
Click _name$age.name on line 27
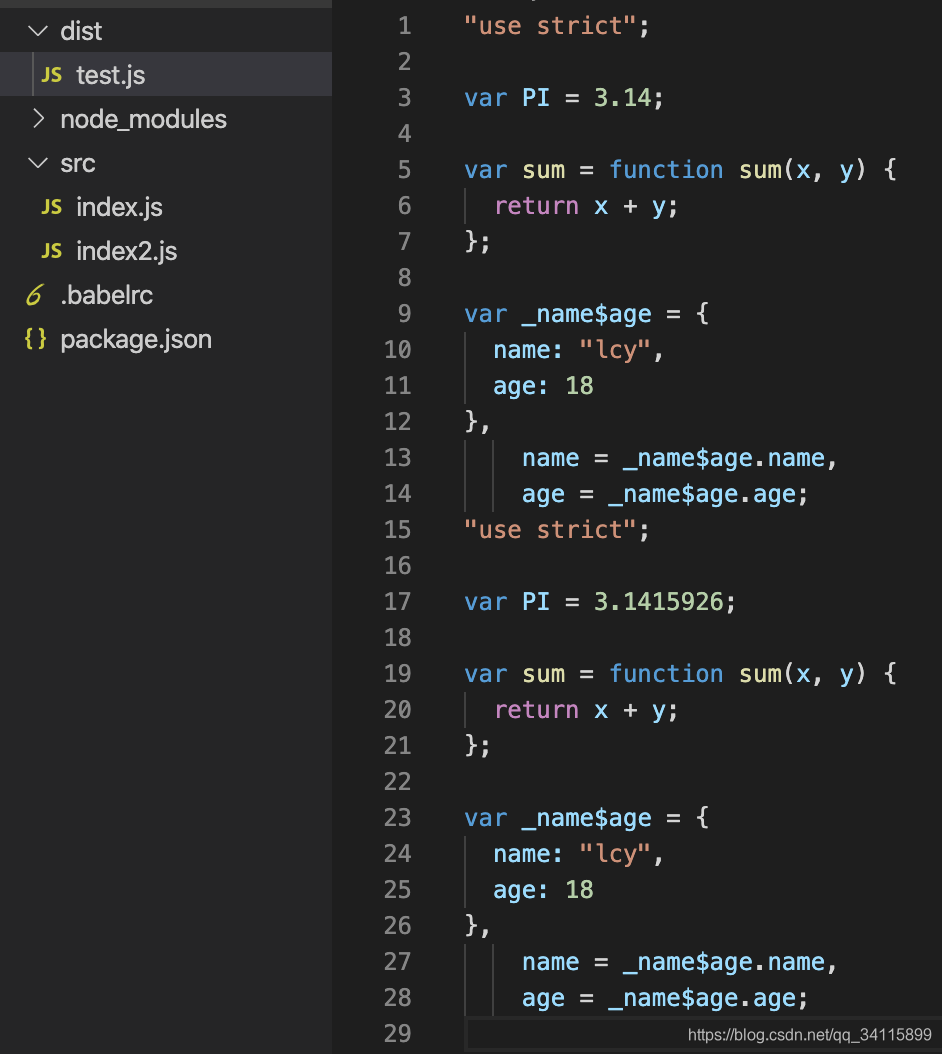pyautogui.click(x=724, y=962)
